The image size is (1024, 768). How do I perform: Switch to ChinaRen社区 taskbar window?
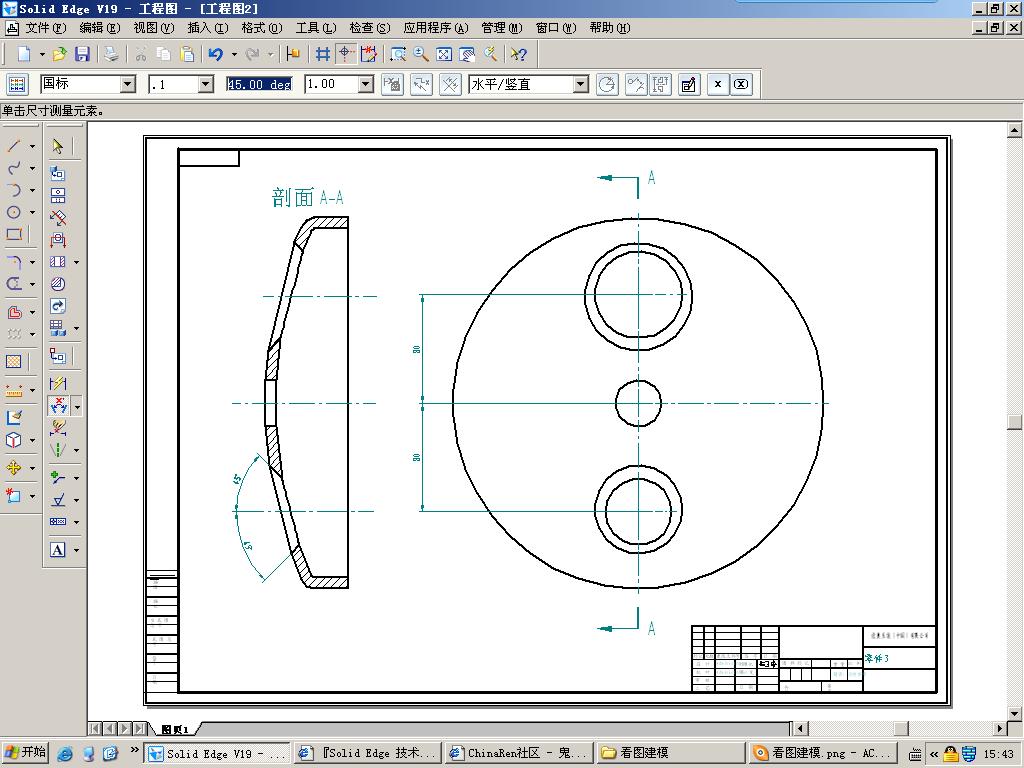pos(519,753)
